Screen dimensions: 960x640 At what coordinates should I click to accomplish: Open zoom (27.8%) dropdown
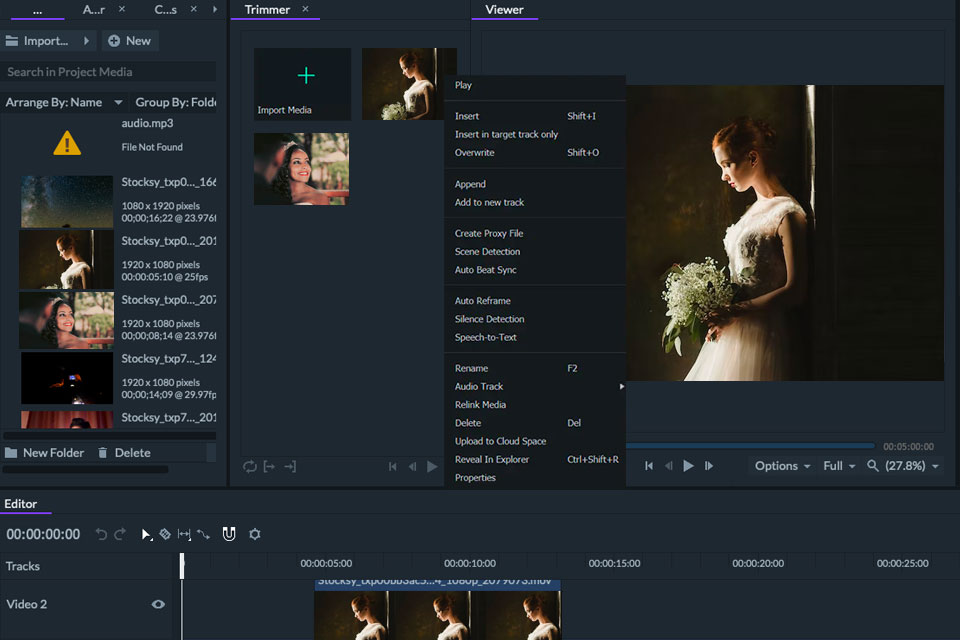pyautogui.click(x=904, y=466)
